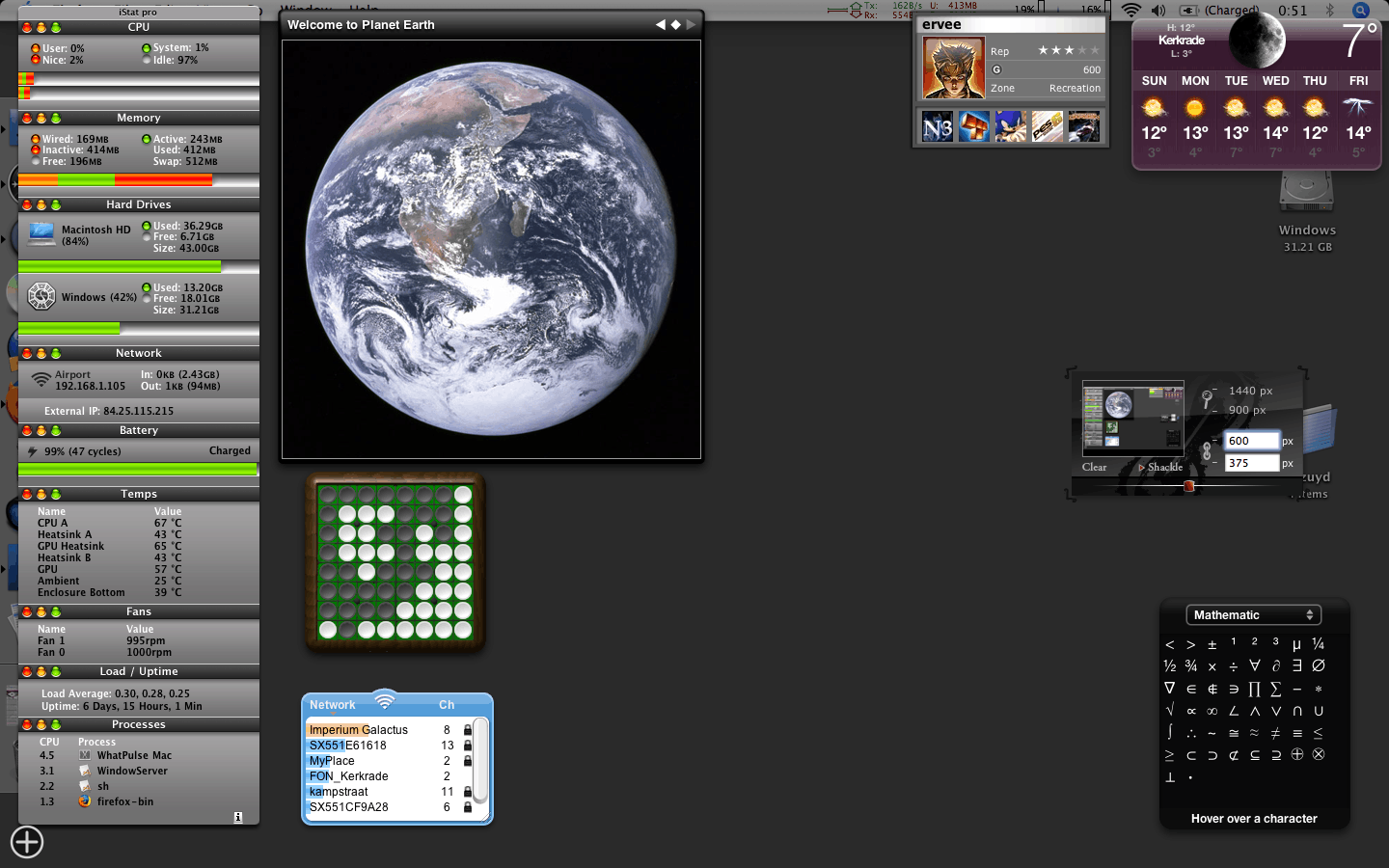Click Friday's thunderstorm forecast icon
The height and width of the screenshot is (868, 1389).
click(x=1358, y=107)
